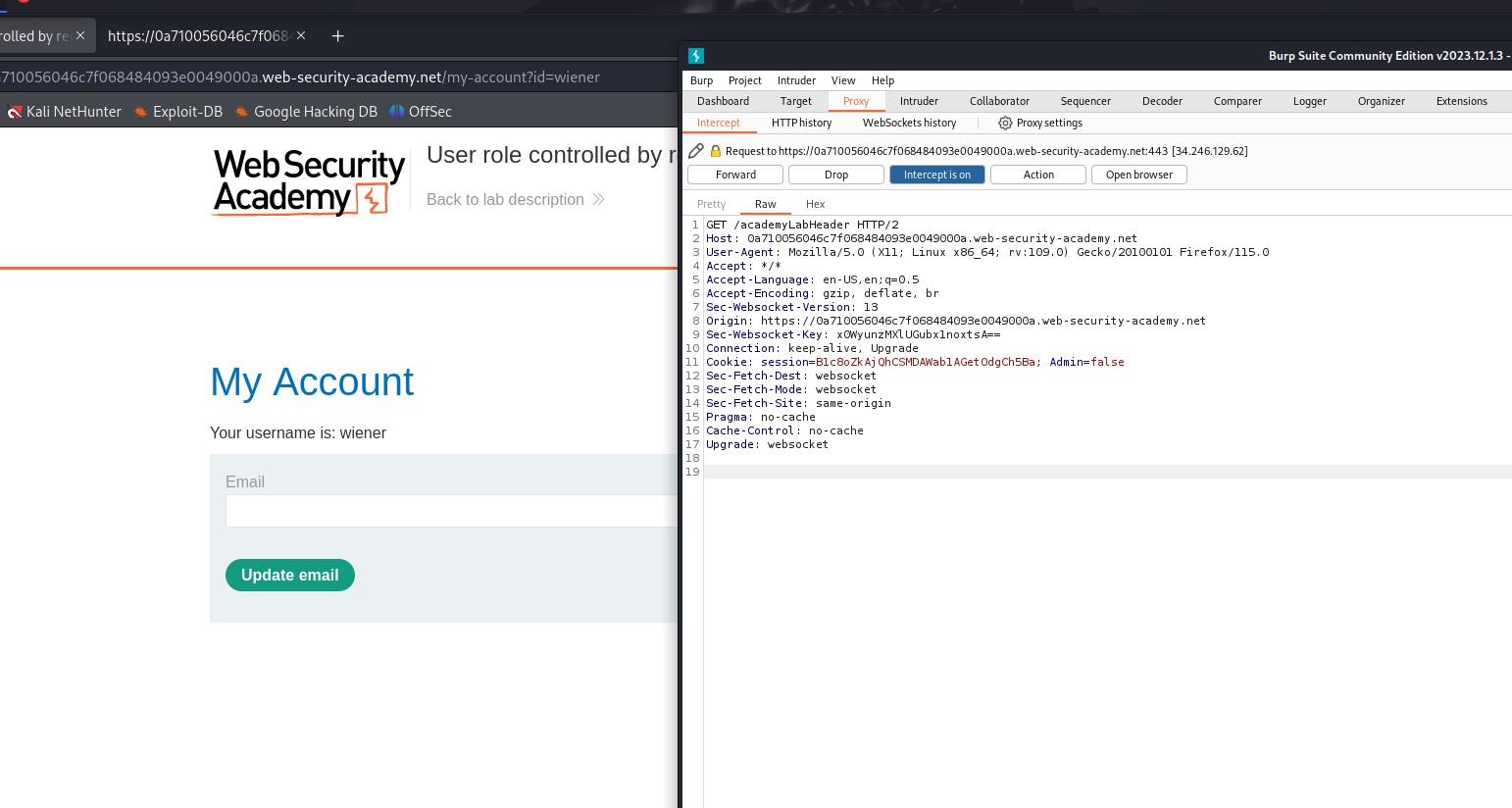The width and height of the screenshot is (1512, 808).
Task: Open the View menu
Action: (843, 80)
